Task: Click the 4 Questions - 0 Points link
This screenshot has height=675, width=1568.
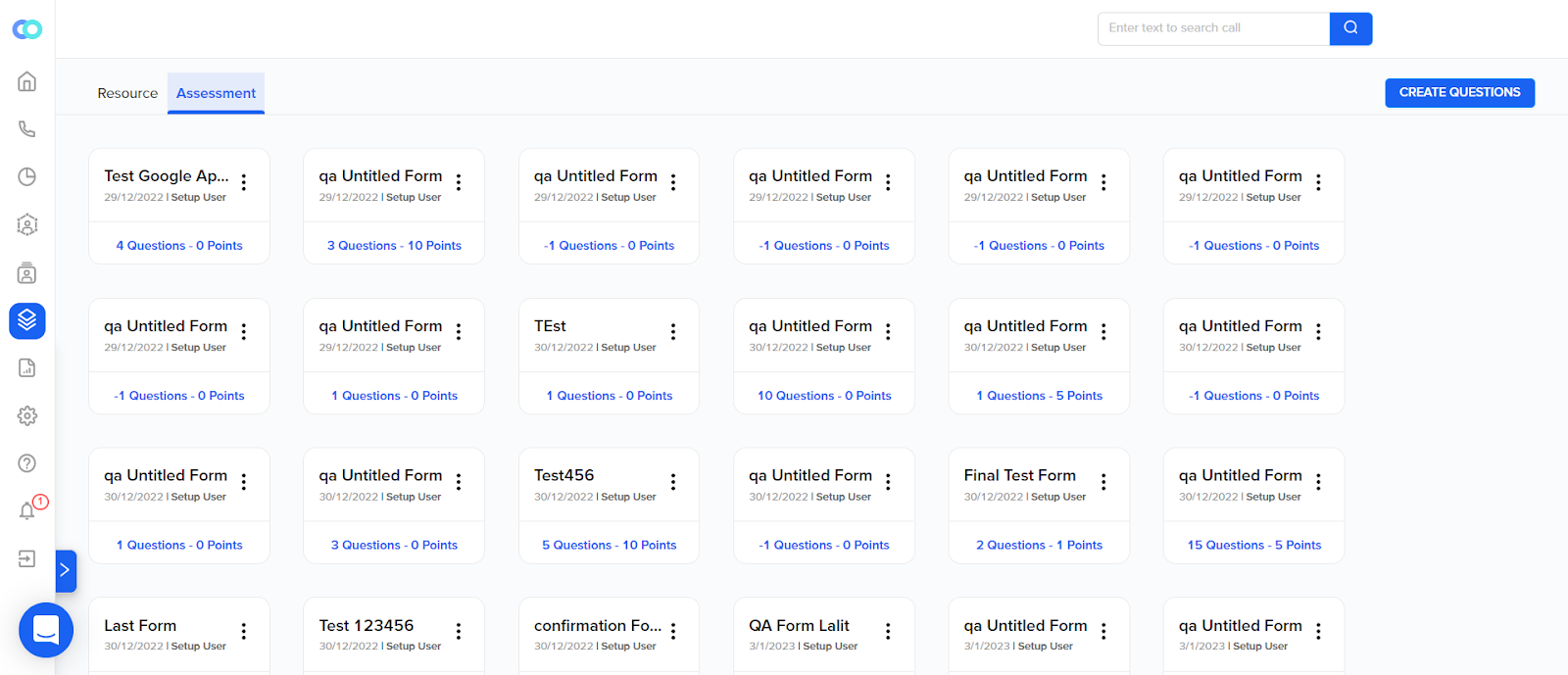Action: point(179,246)
